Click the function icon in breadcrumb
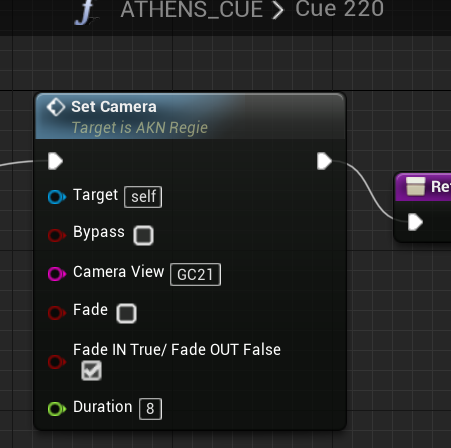 point(86,13)
